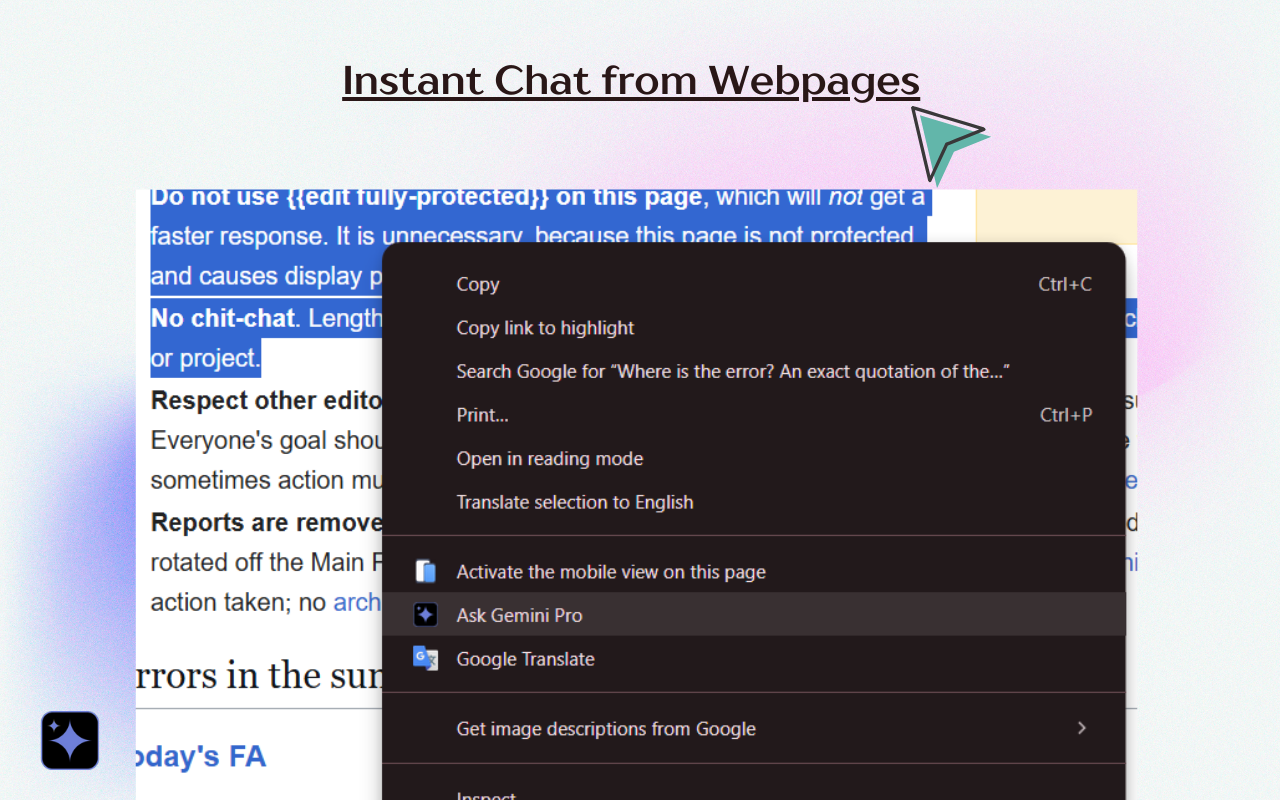The width and height of the screenshot is (1280, 800).
Task: Click the Gemini sparkle logo in bottom-left corner
Action: point(68,740)
